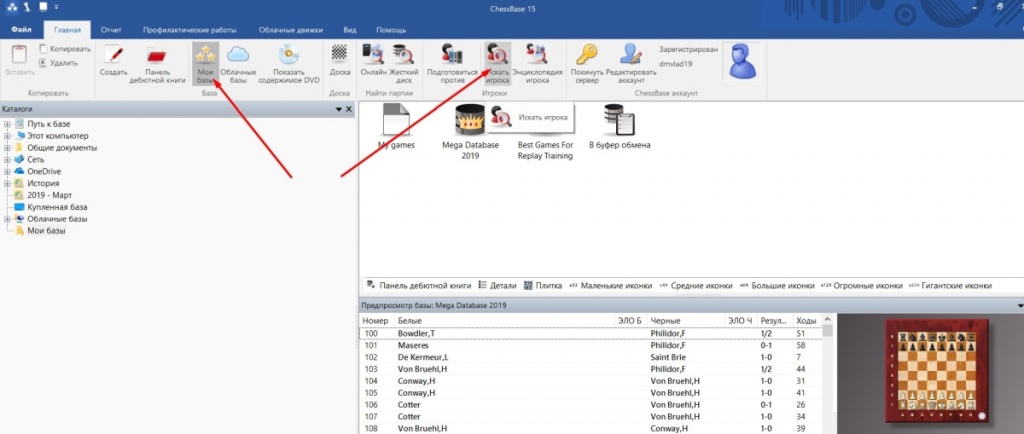Open the Профилактические работы tab
Screen dimensions: 1024x434
tap(189, 30)
